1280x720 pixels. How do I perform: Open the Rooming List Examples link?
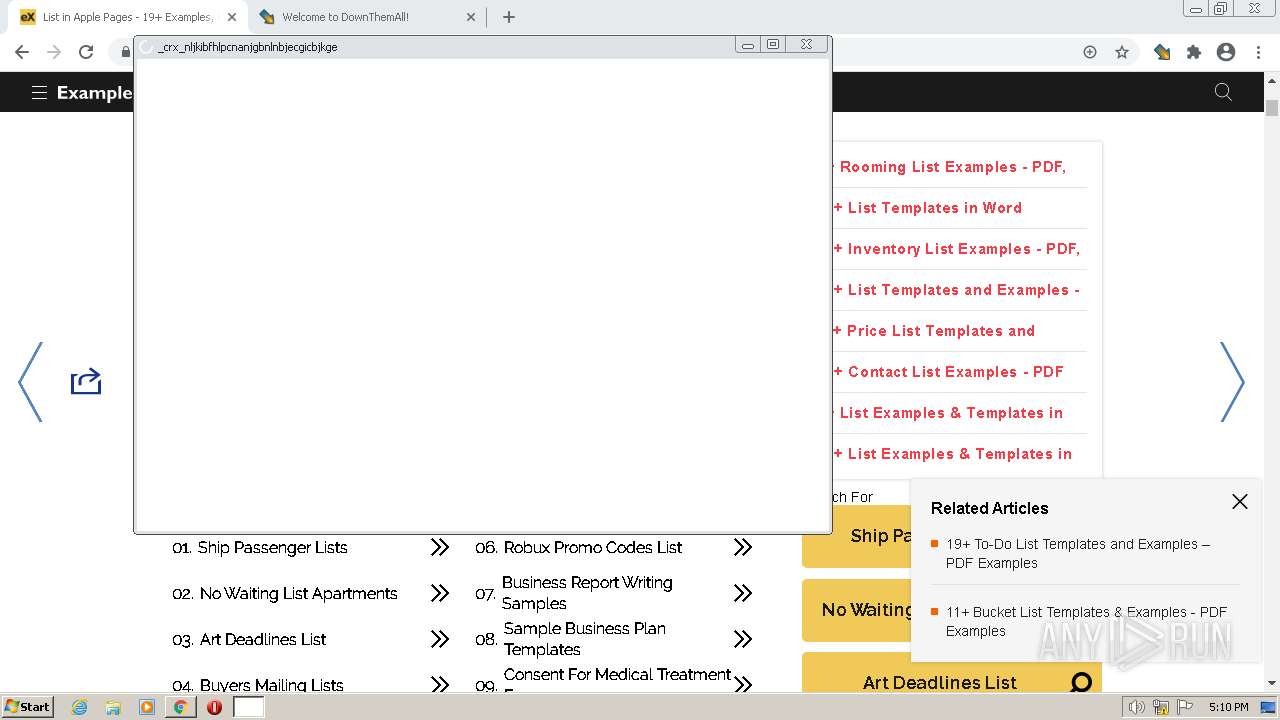pyautogui.click(x=949, y=167)
